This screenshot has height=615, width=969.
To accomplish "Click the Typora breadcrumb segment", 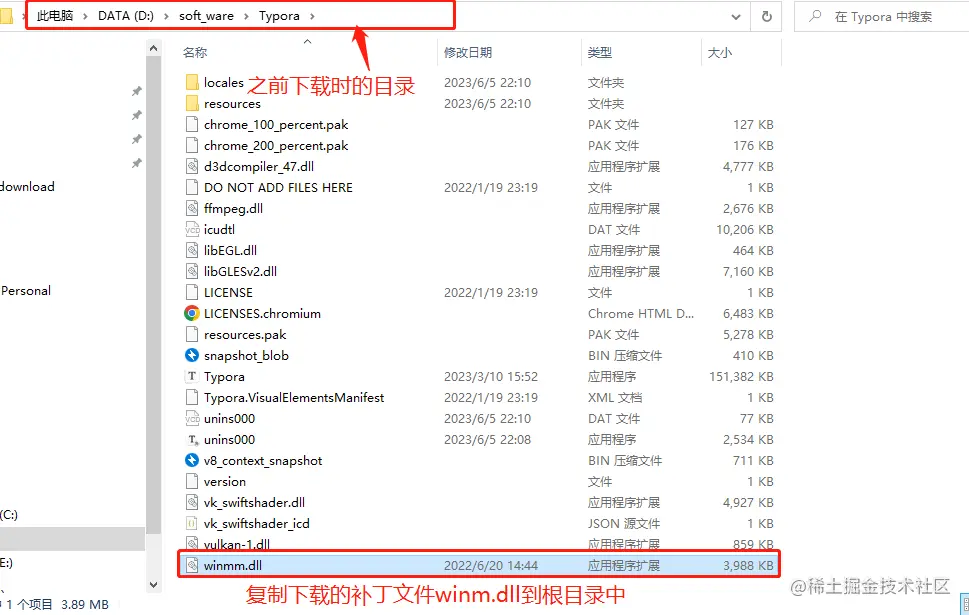I will pos(279,16).
